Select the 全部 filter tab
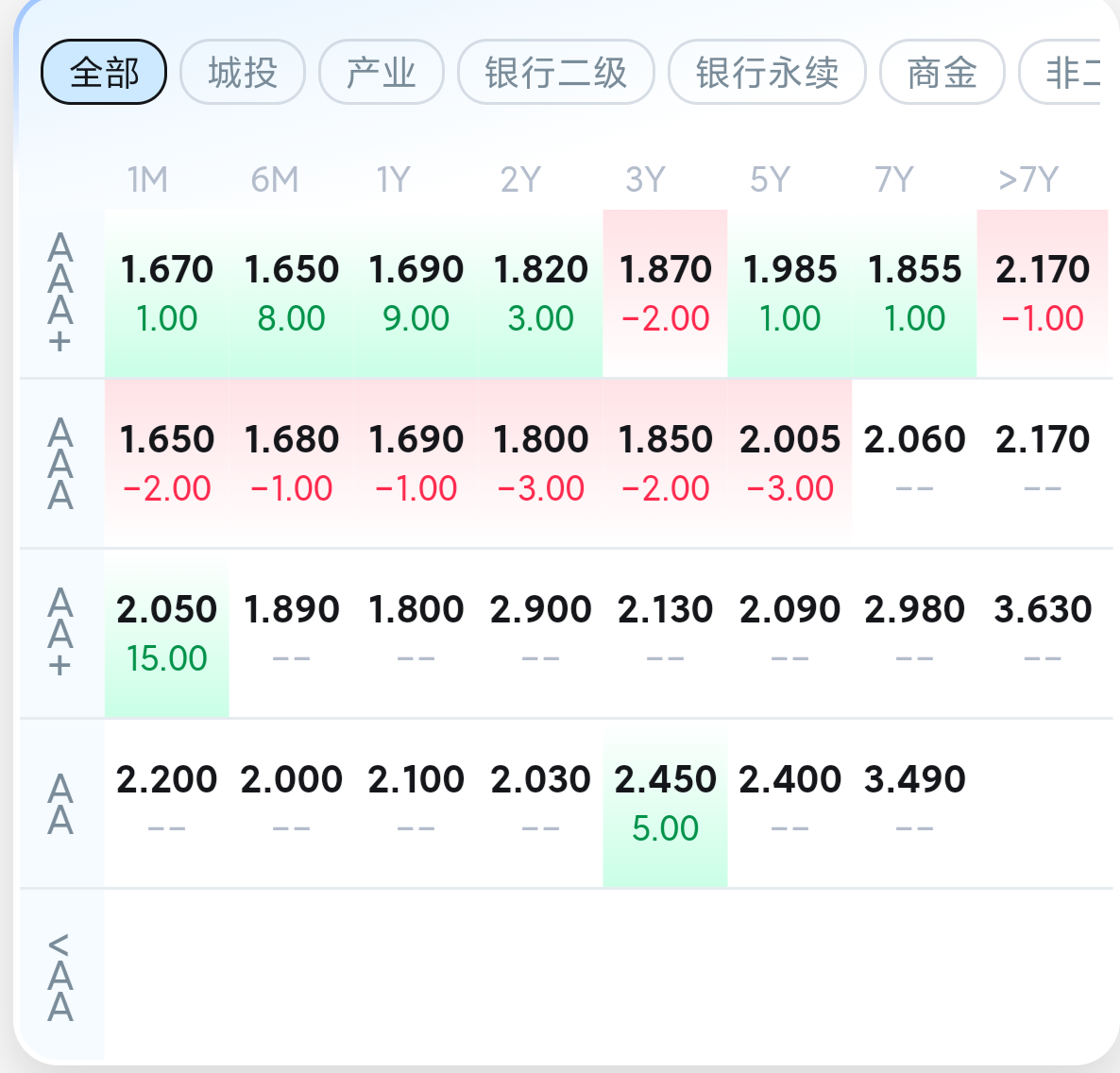Screen dimensions: 1120x1073 [x=104, y=72]
